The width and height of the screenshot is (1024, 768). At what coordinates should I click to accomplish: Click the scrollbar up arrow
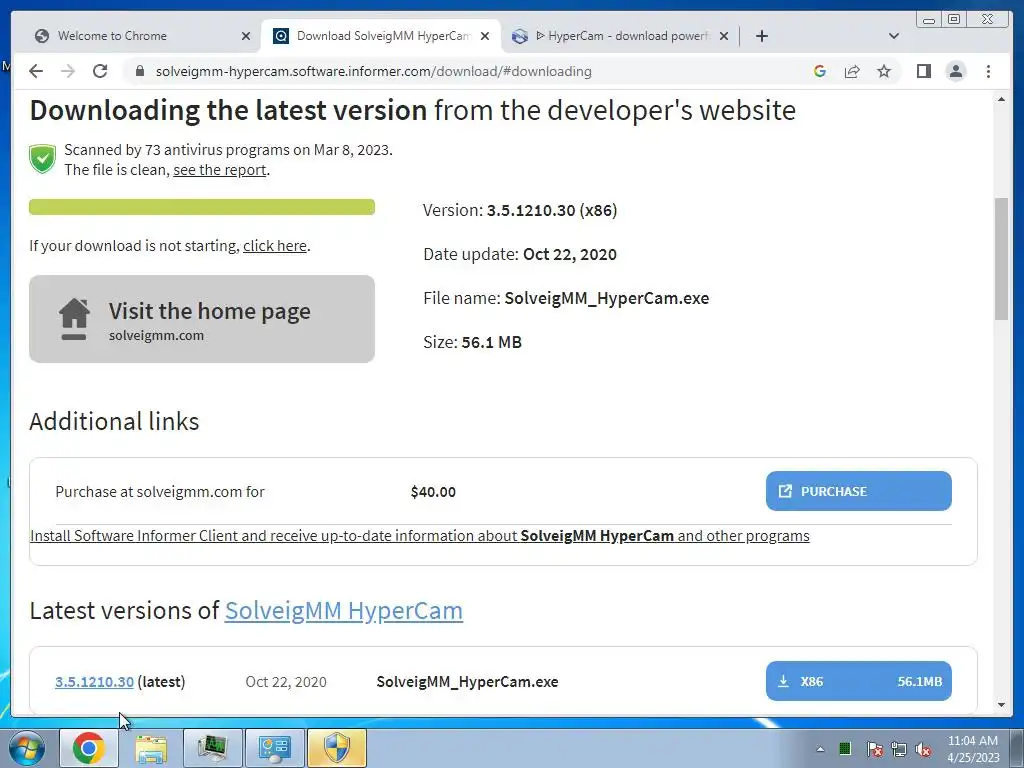1001,99
